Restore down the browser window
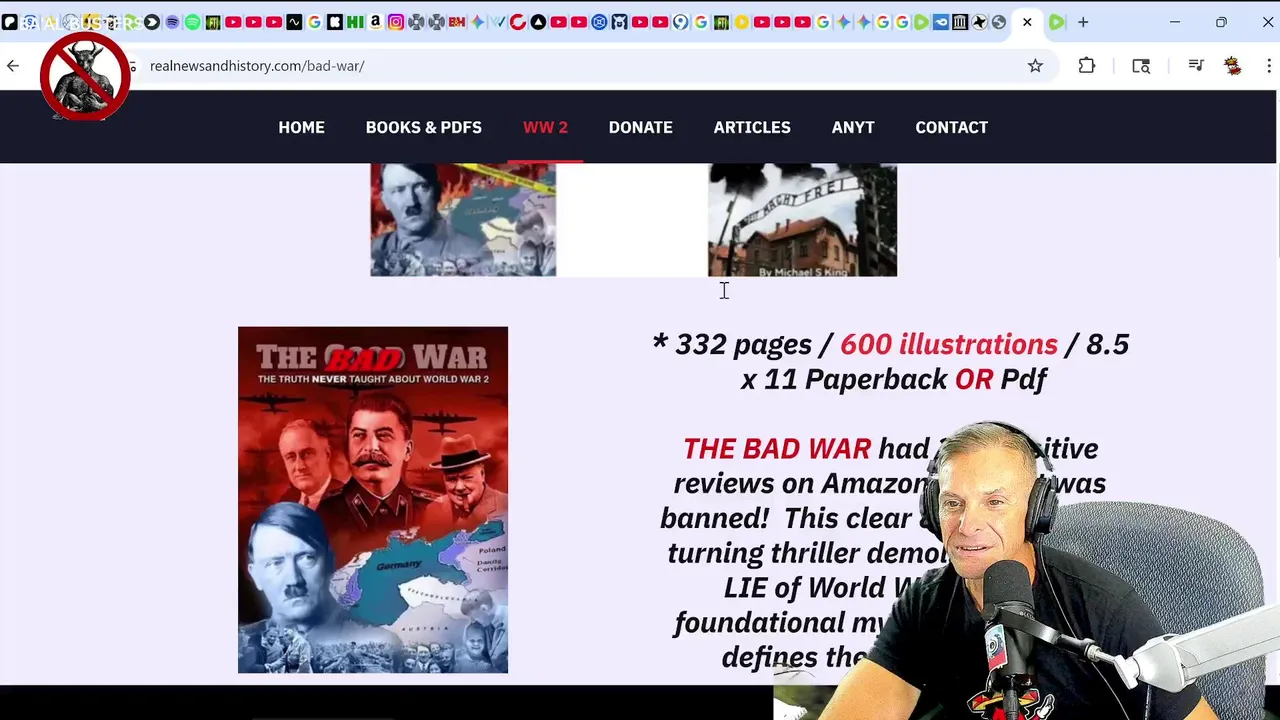Image resolution: width=1280 pixels, height=720 pixels. (x=1221, y=22)
